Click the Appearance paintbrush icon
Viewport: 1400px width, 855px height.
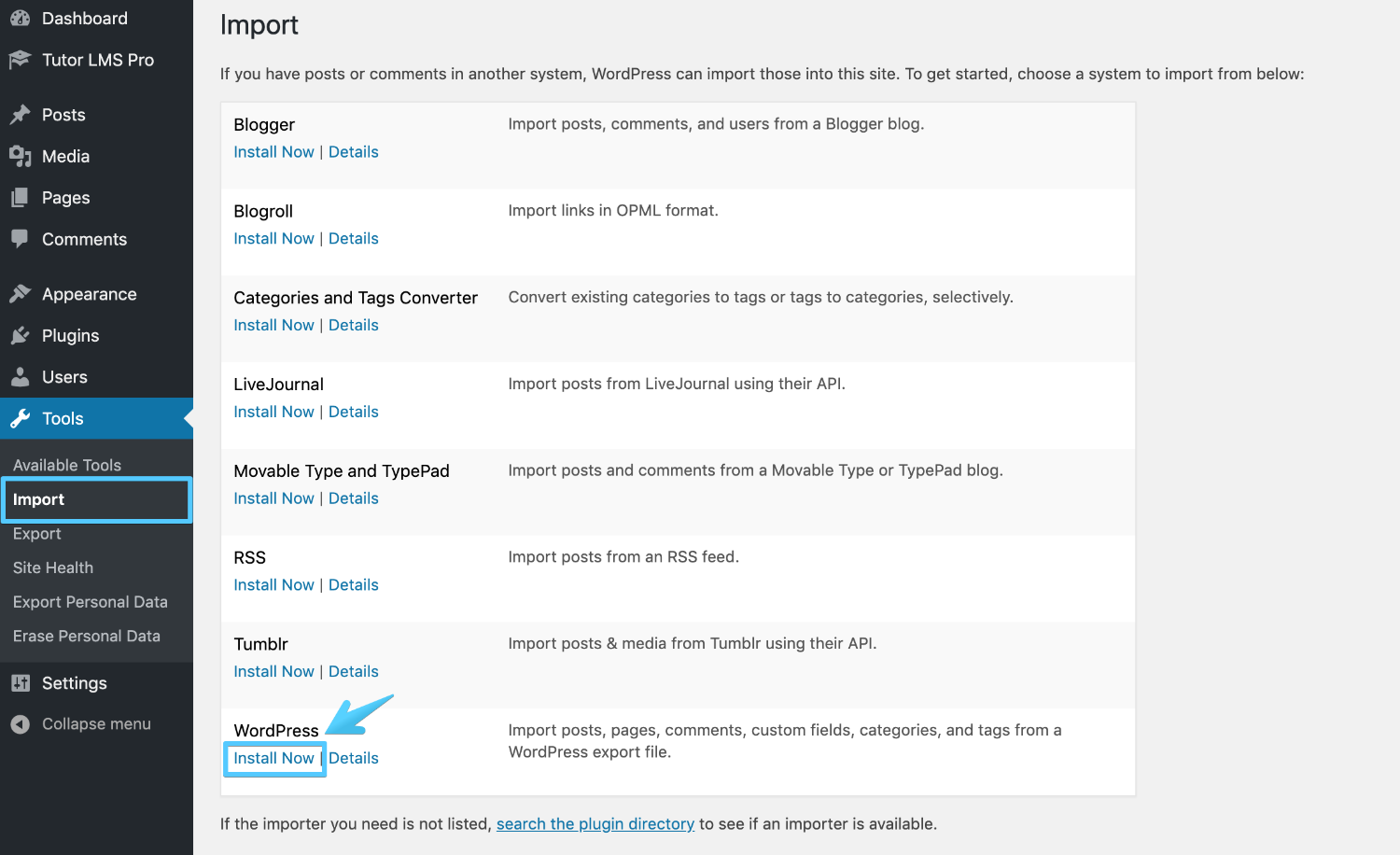[x=20, y=294]
